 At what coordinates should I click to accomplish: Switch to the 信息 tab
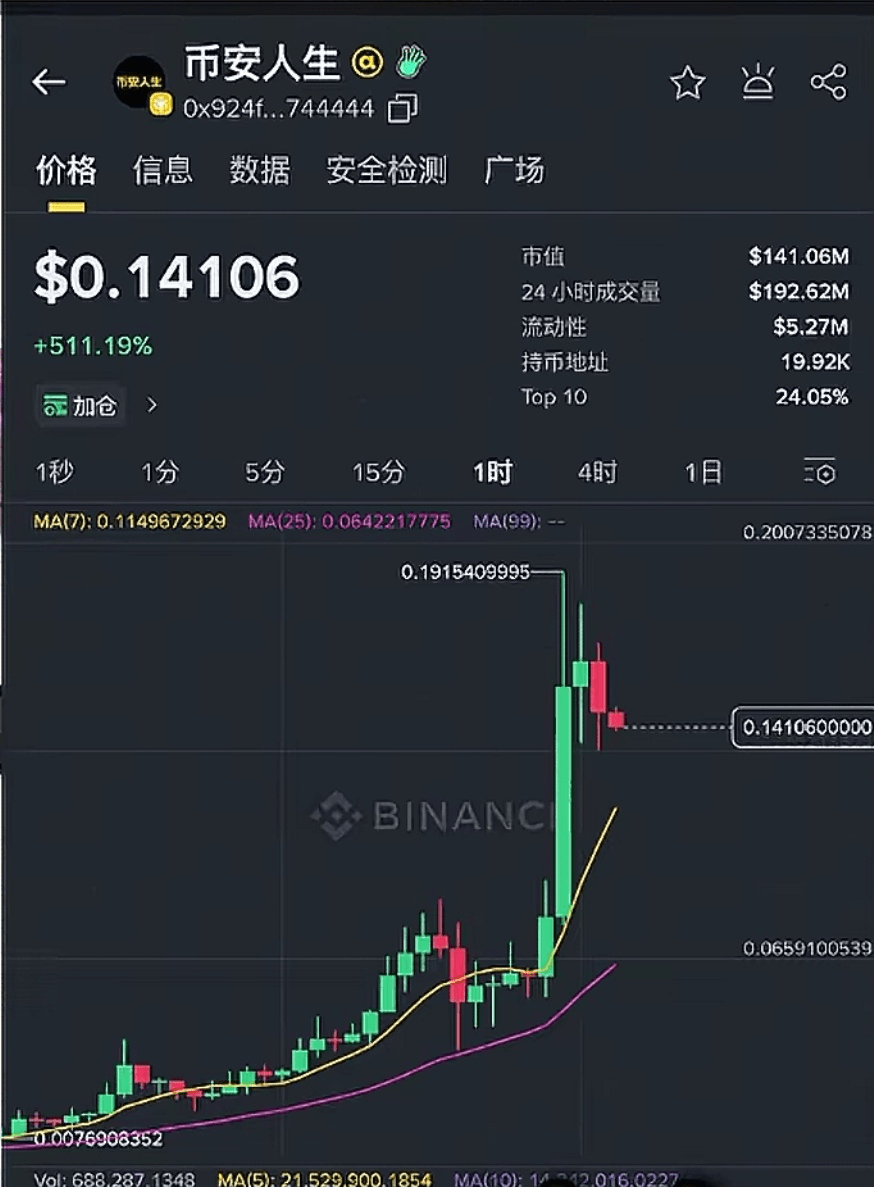pos(162,170)
